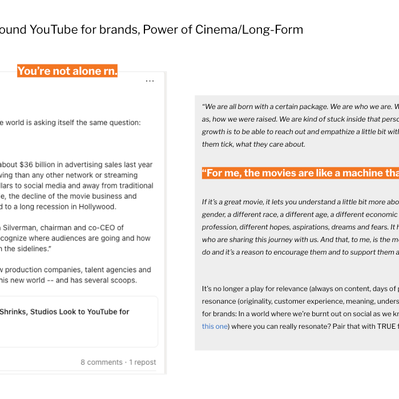Click the 'sharing this journey with us' line
The width and height of the screenshot is (399, 399).
[300, 240]
